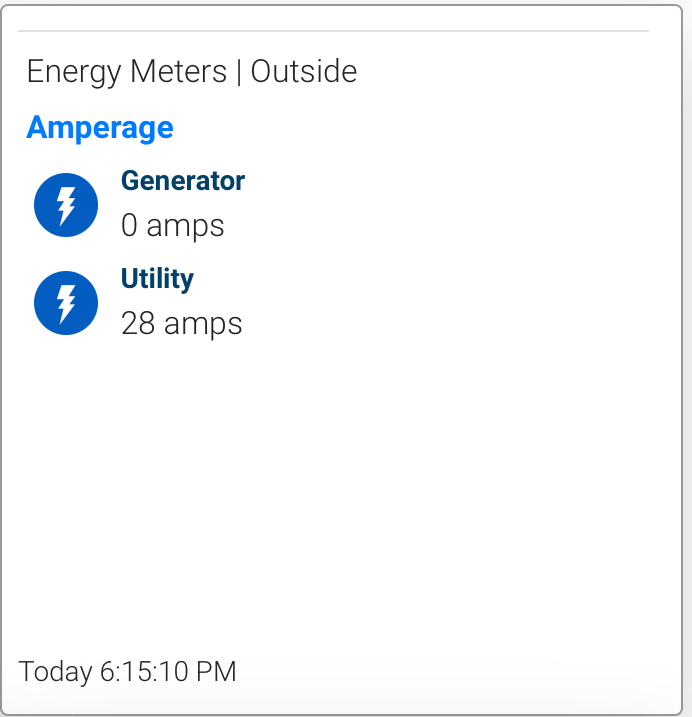Click the number 0 in Generator reading
Screen dimensions: 692x717
point(129,225)
